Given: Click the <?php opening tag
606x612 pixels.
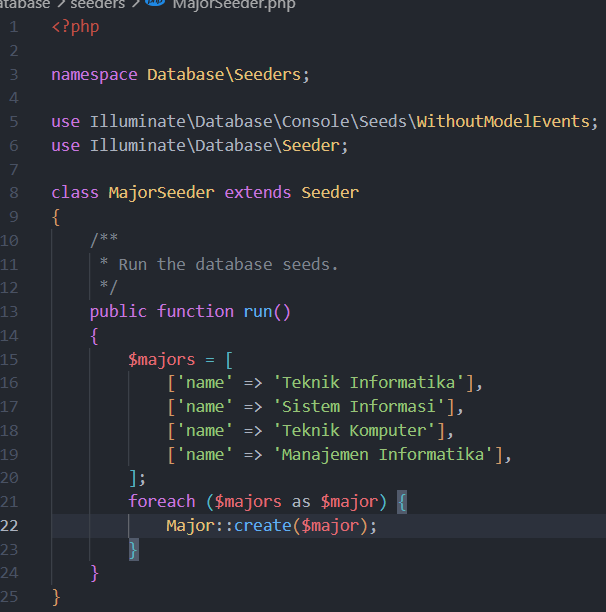Looking at the screenshot, I should (75, 27).
